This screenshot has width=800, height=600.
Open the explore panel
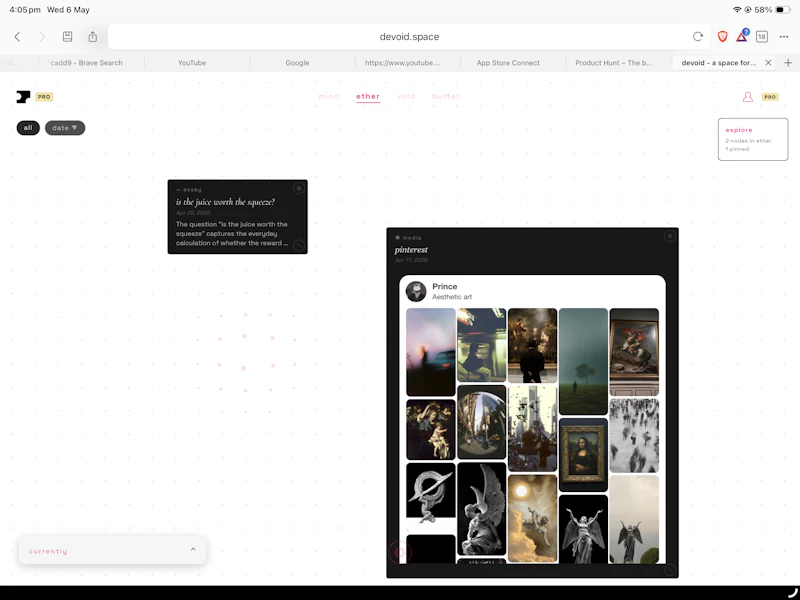point(753,139)
